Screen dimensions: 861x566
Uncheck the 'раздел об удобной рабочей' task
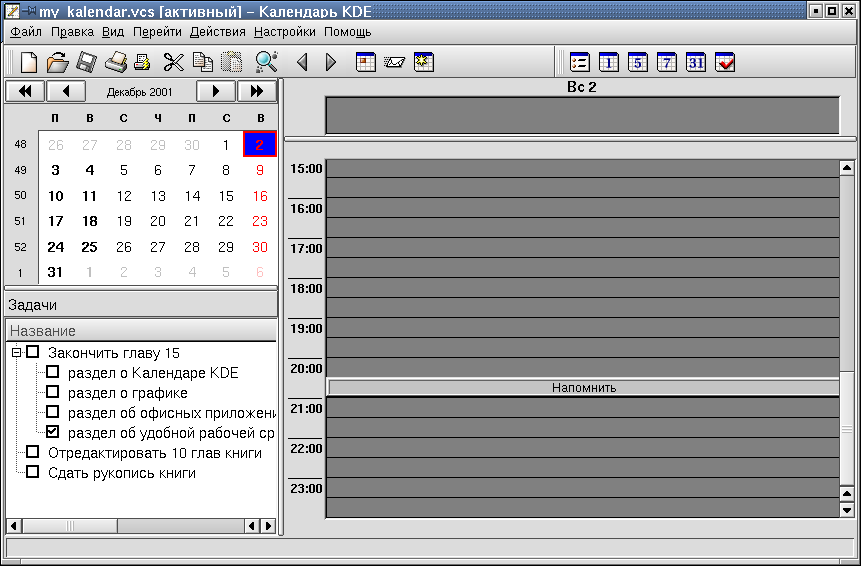click(53, 432)
